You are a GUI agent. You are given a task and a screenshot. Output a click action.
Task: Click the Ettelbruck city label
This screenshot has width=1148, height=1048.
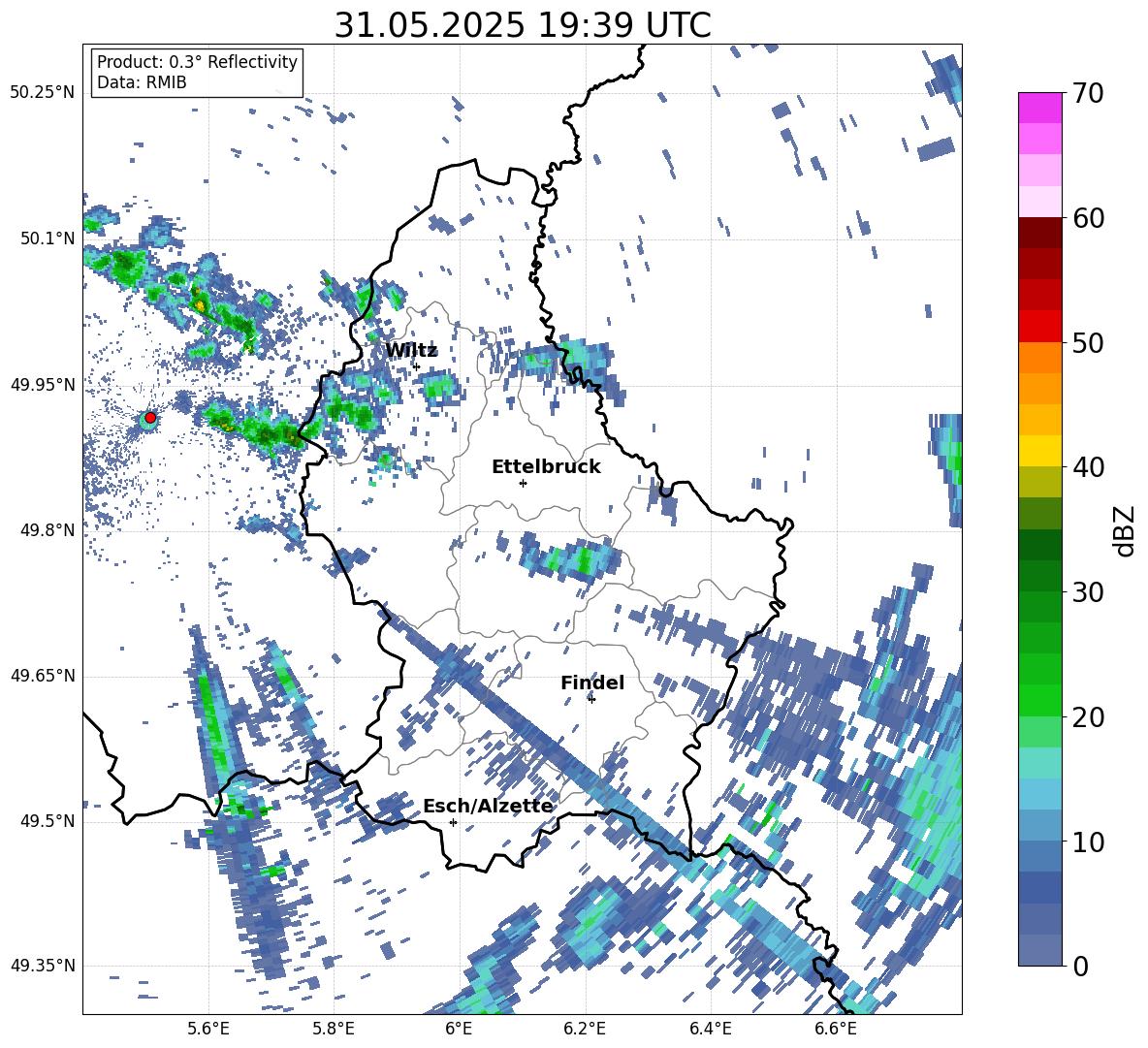tap(546, 467)
